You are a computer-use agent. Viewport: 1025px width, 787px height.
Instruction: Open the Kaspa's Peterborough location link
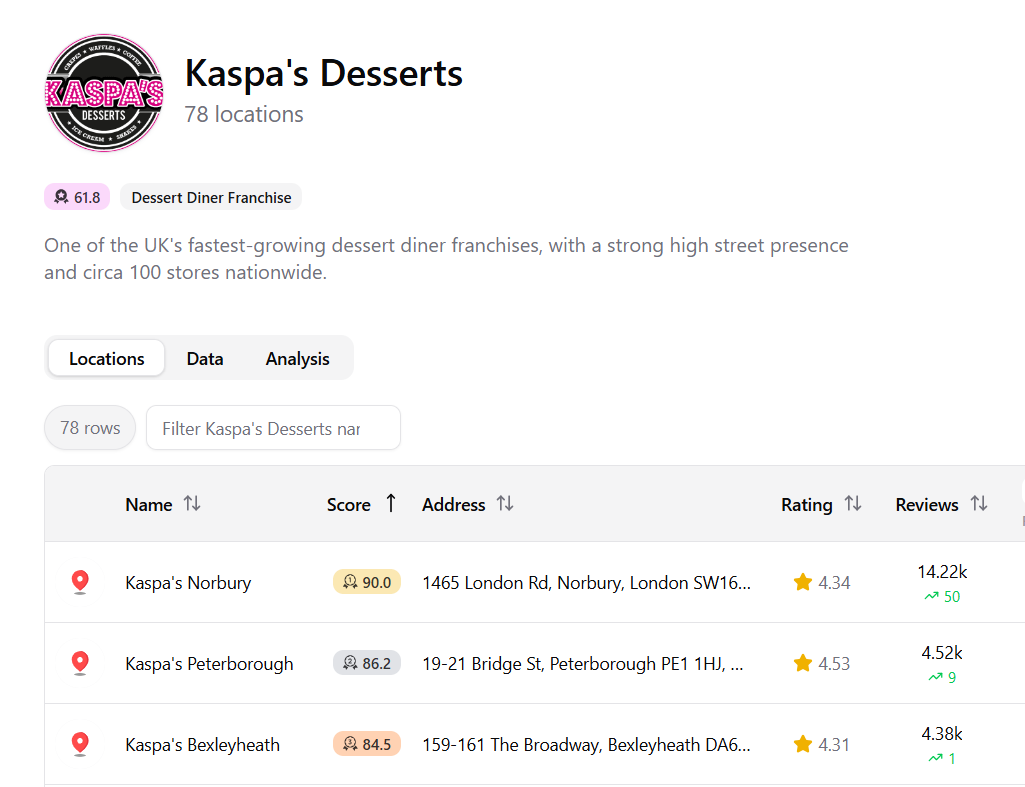[209, 664]
